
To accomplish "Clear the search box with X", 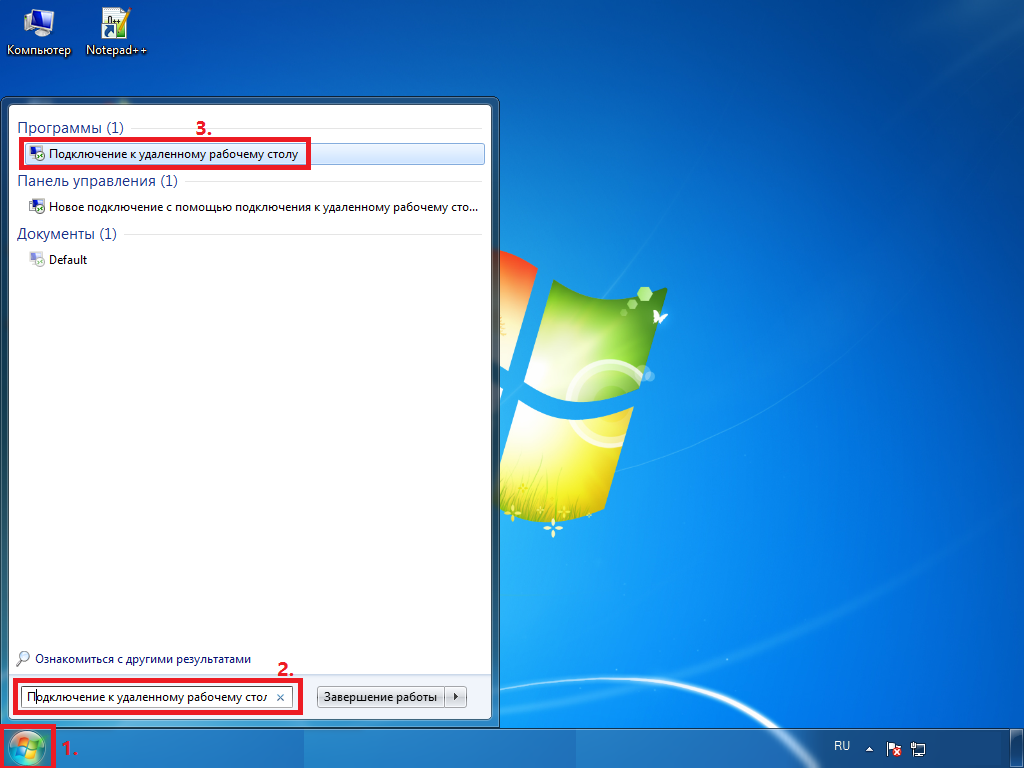I will click(281, 697).
